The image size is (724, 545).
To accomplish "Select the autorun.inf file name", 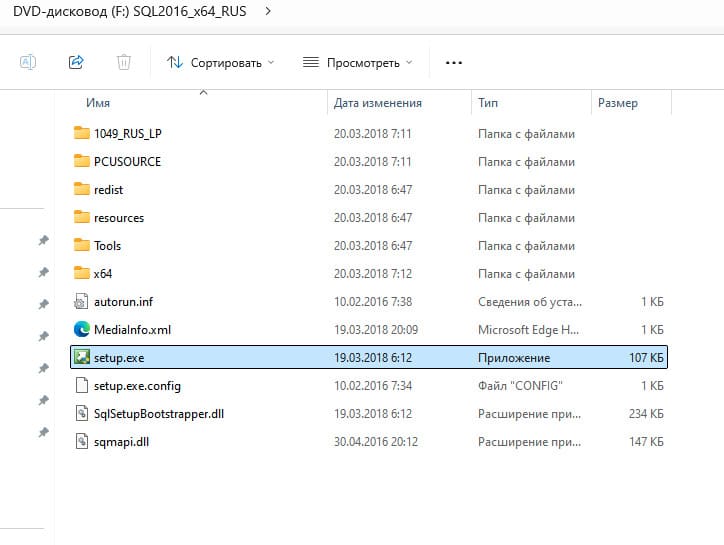I will tap(123, 302).
